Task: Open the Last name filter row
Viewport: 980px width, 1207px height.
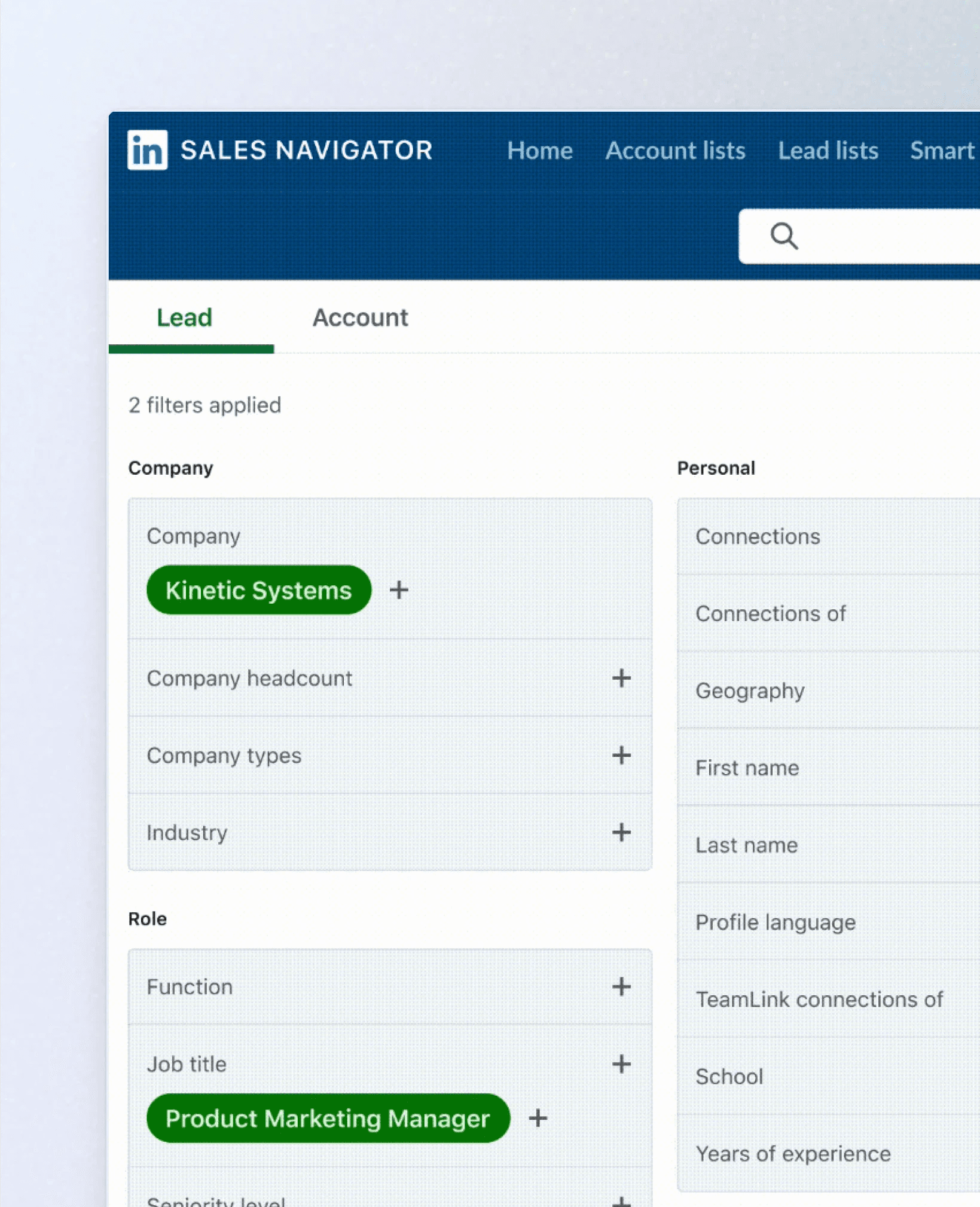Action: pos(829,845)
